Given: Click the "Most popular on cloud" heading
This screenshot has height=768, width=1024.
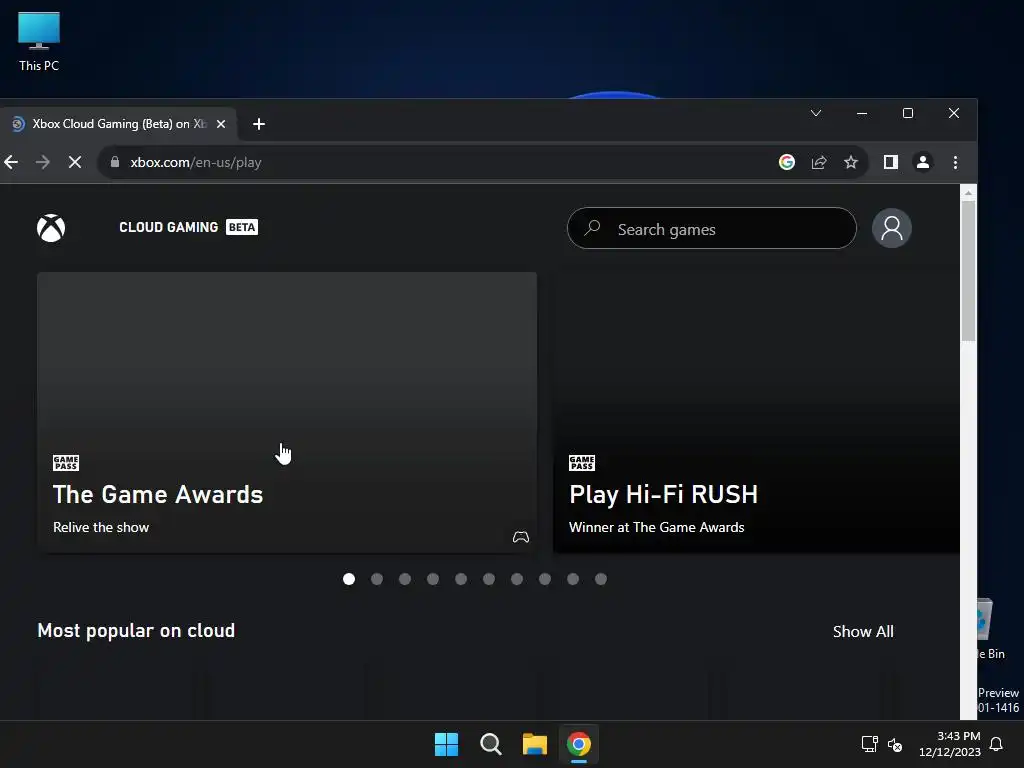Looking at the screenshot, I should [x=136, y=630].
